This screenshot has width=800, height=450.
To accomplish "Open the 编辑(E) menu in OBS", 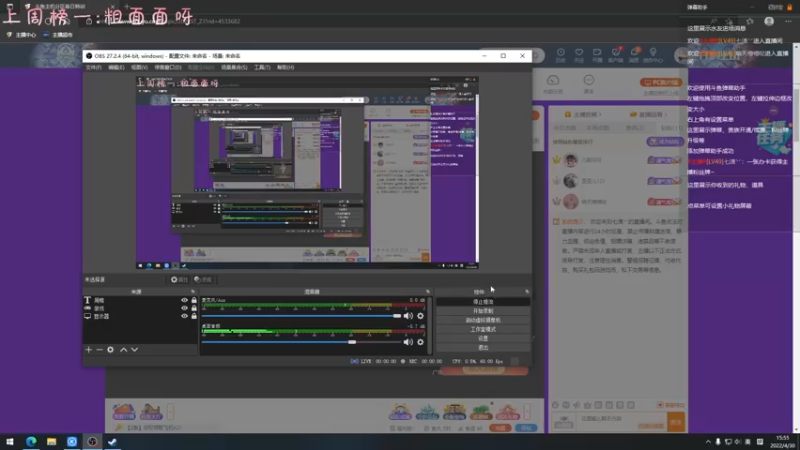I will [x=116, y=67].
